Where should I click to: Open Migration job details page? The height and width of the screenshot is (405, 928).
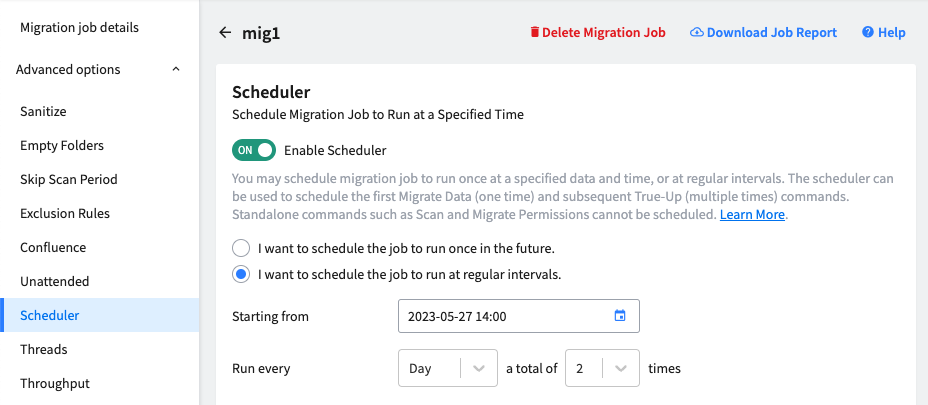(x=79, y=28)
